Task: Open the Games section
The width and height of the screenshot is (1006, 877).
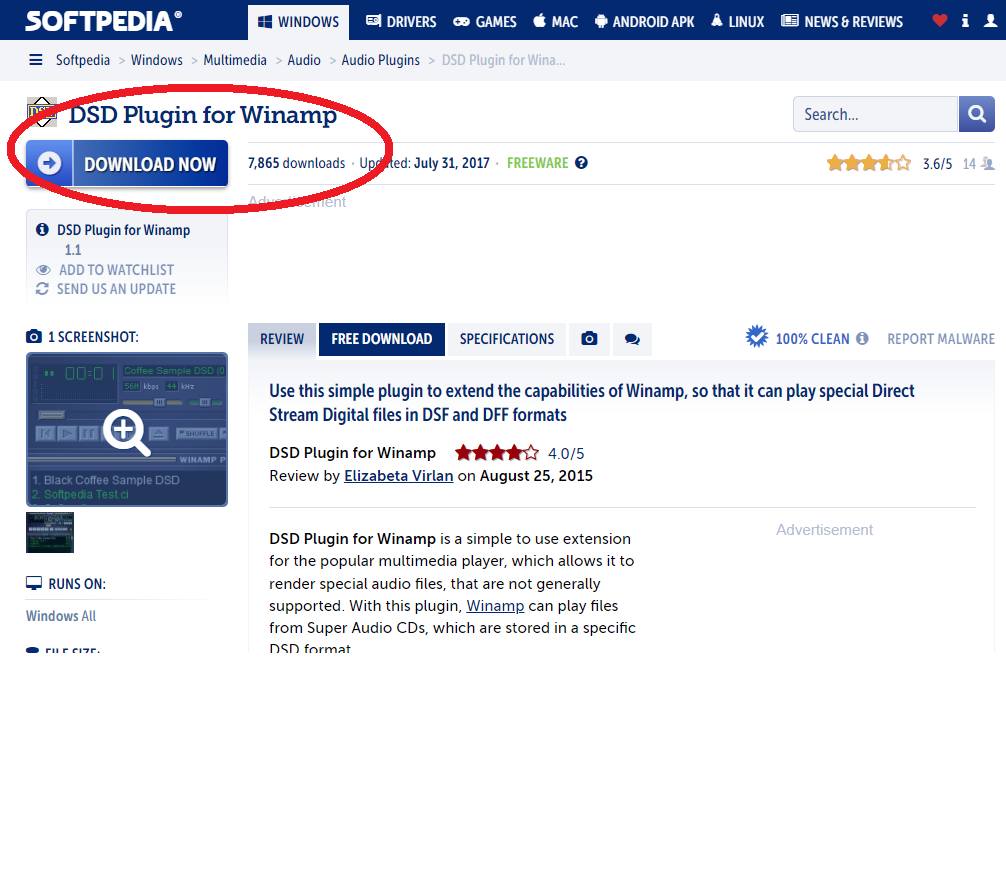Action: click(x=484, y=22)
